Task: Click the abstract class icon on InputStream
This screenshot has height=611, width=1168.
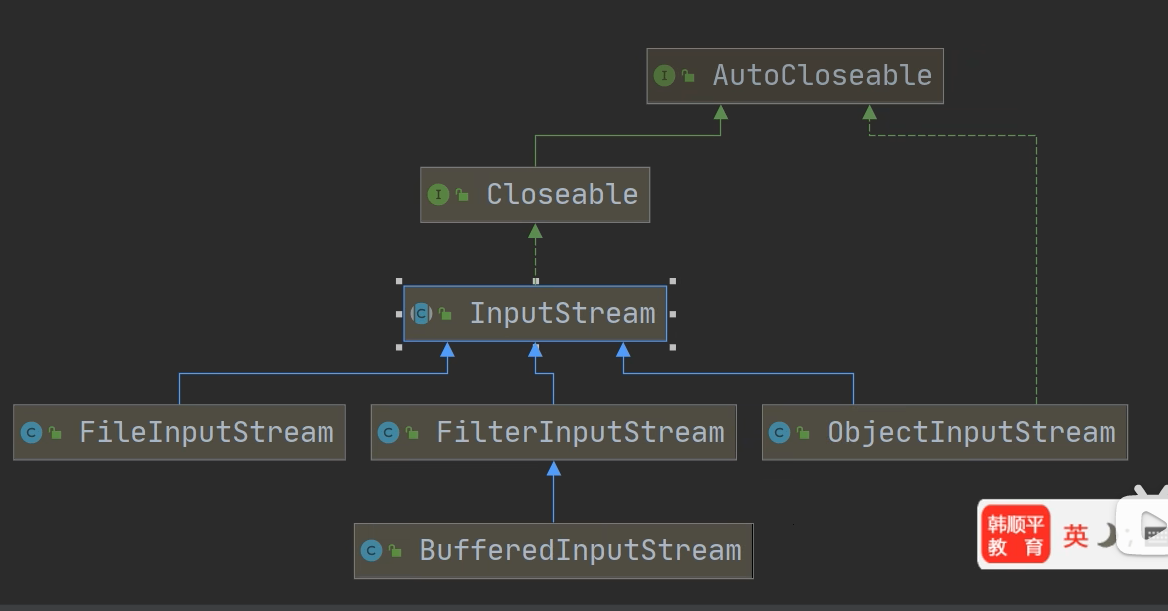Action: click(421, 314)
